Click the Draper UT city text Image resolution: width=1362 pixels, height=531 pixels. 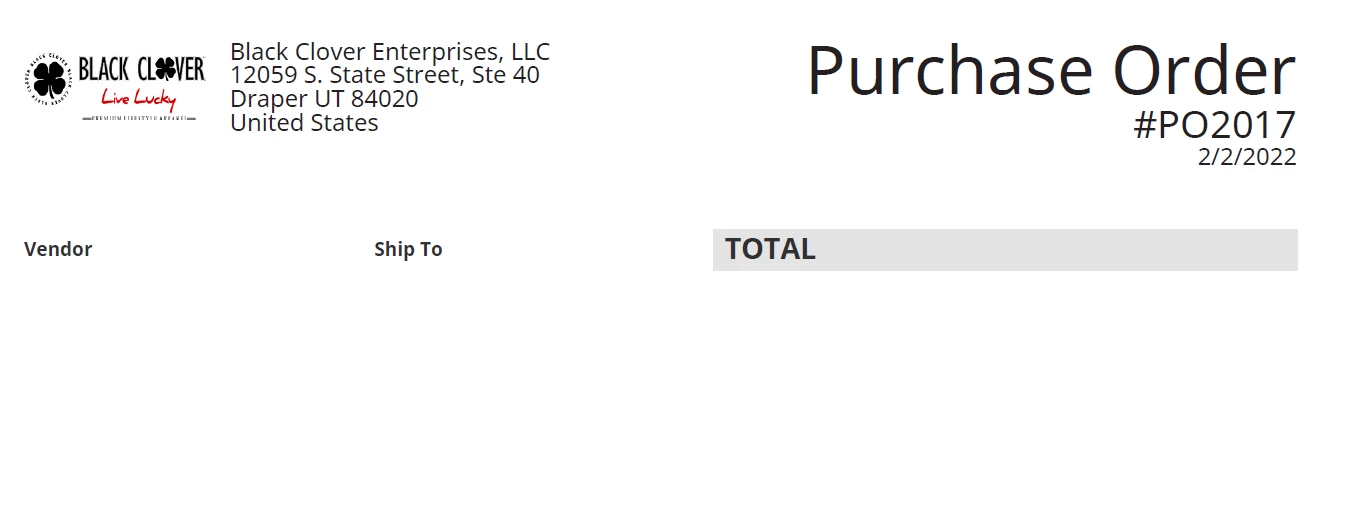pos(287,99)
